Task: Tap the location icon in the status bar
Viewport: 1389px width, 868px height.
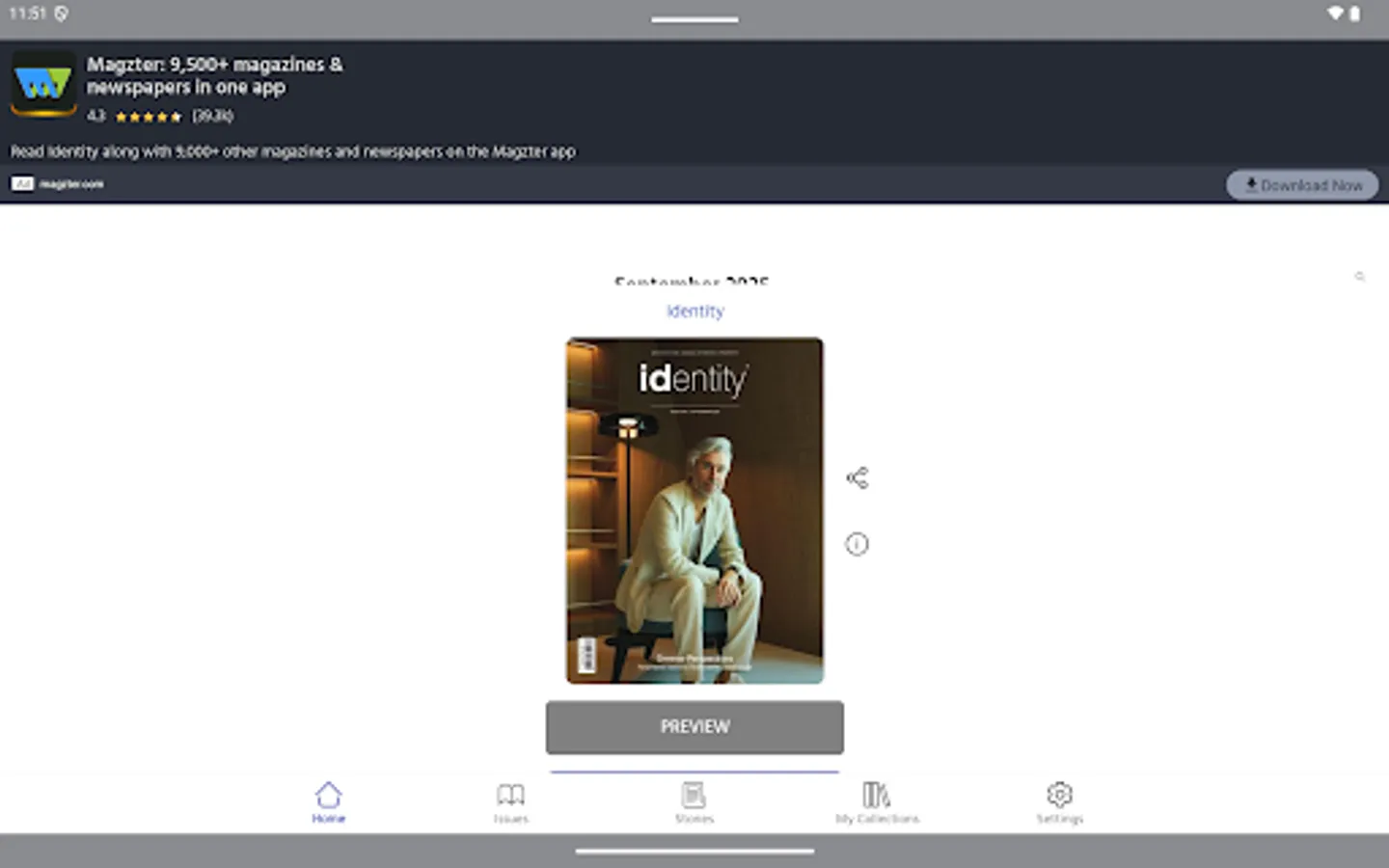Action: 60,14
